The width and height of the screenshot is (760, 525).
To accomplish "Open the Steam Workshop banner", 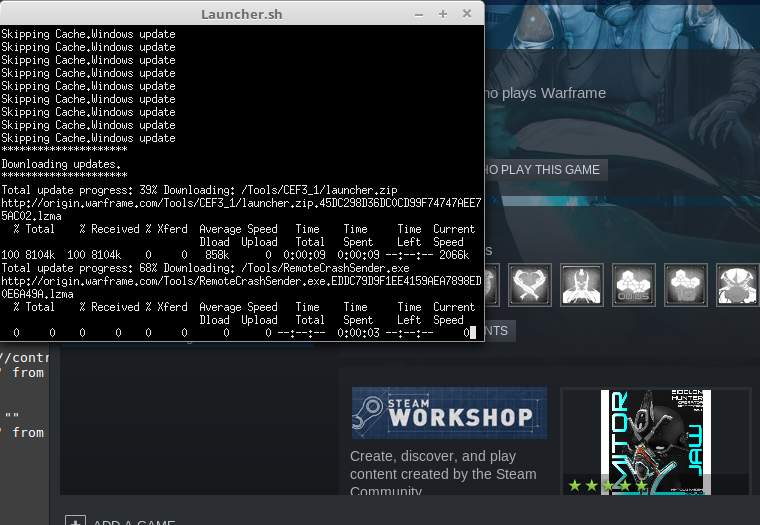I will click(x=449, y=413).
